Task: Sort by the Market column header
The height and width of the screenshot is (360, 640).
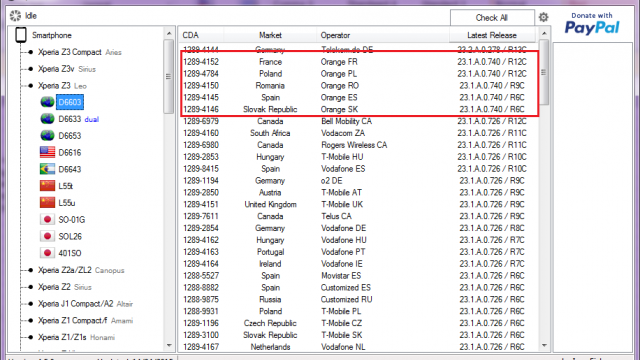Action: coord(270,35)
